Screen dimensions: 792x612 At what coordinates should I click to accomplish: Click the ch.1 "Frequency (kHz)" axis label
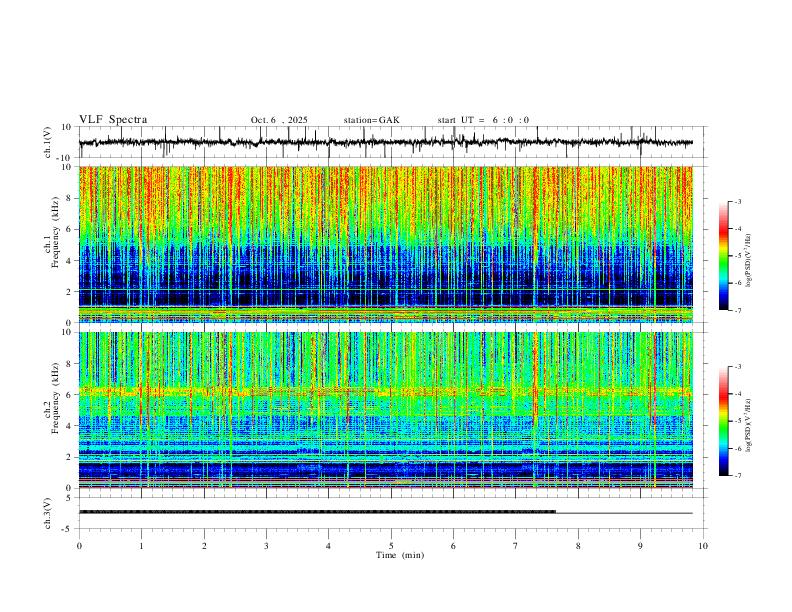tap(53, 231)
